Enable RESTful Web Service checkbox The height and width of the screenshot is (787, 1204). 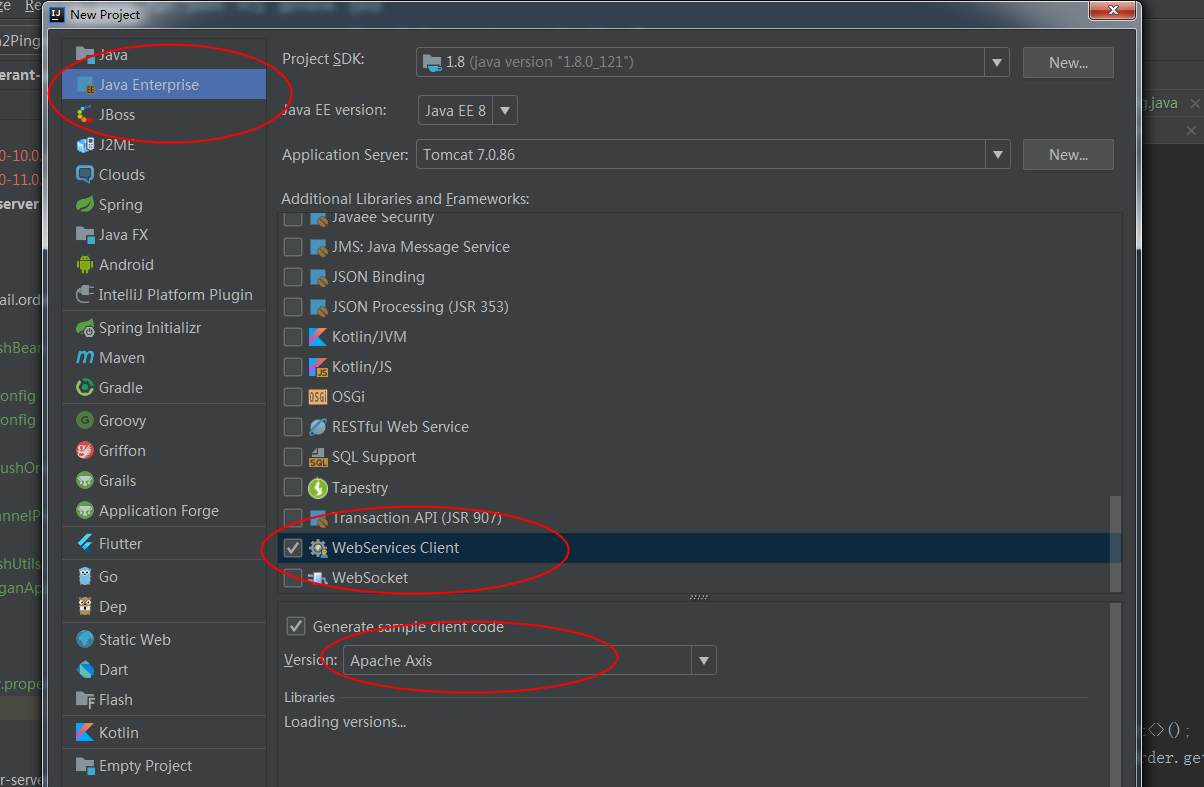point(293,427)
